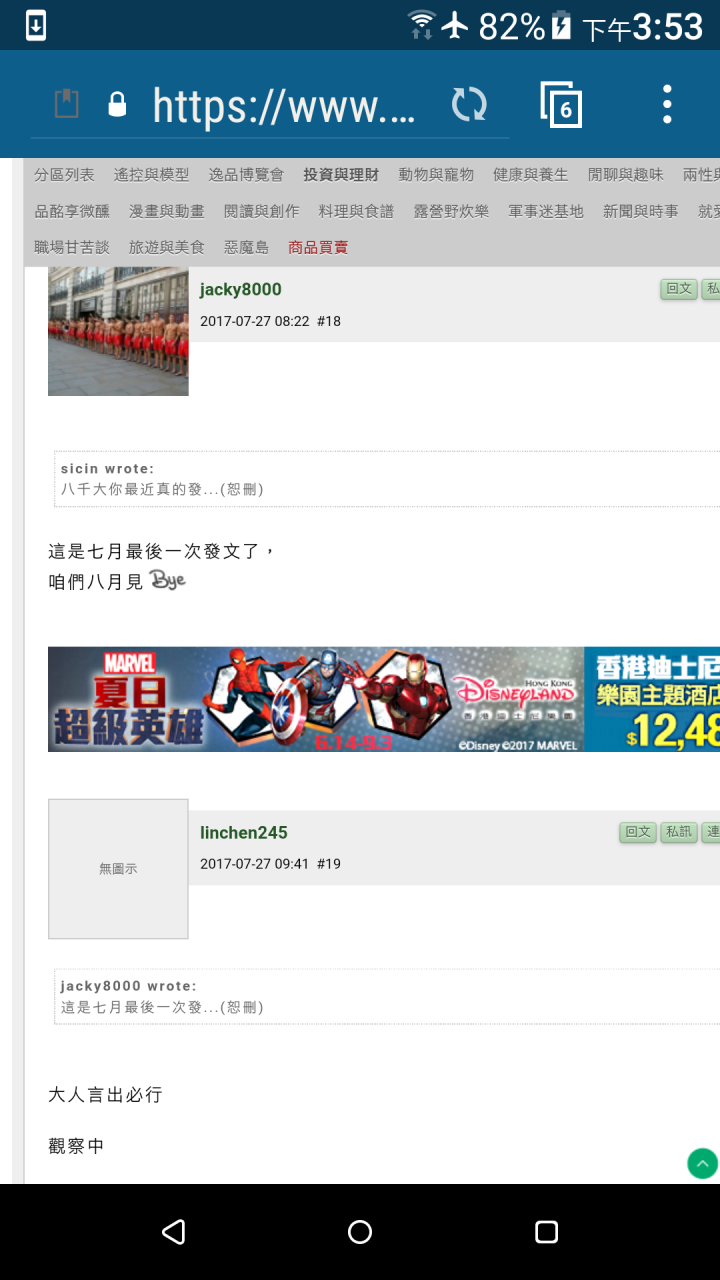The width and height of the screenshot is (720, 1280).
Task: Tap the Android recent apps square
Action: [546, 1232]
